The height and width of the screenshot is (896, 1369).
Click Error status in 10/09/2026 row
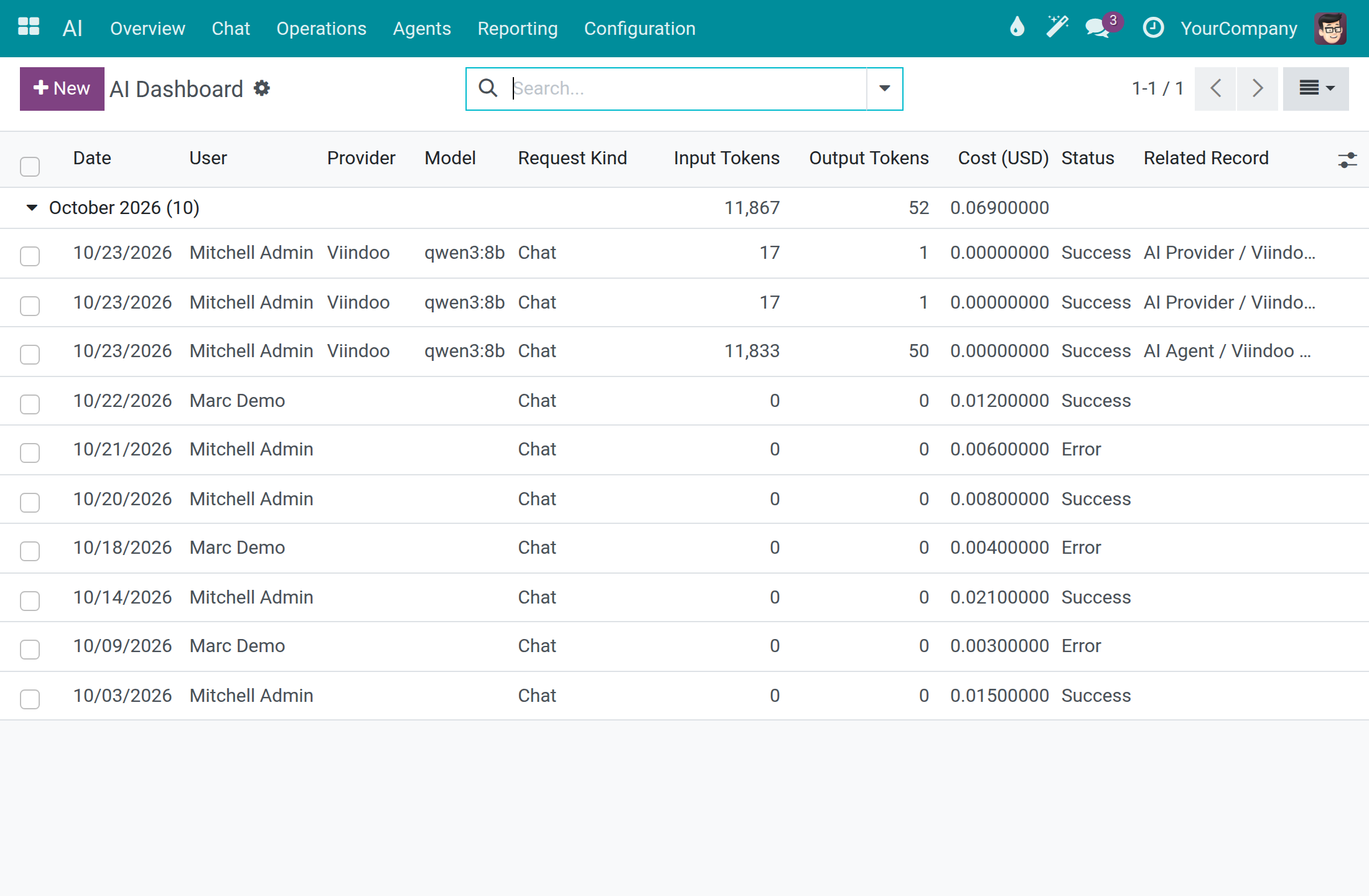[1081, 646]
